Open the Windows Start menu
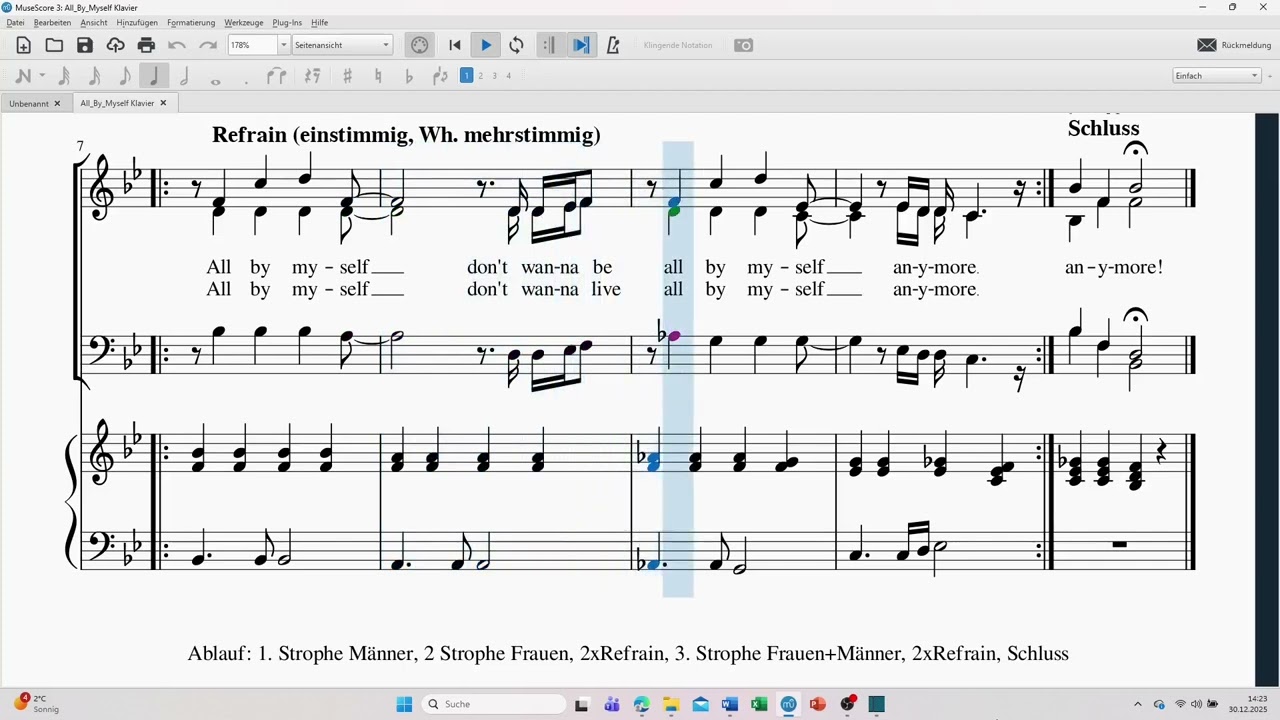This screenshot has height=720, width=1280. click(x=404, y=704)
